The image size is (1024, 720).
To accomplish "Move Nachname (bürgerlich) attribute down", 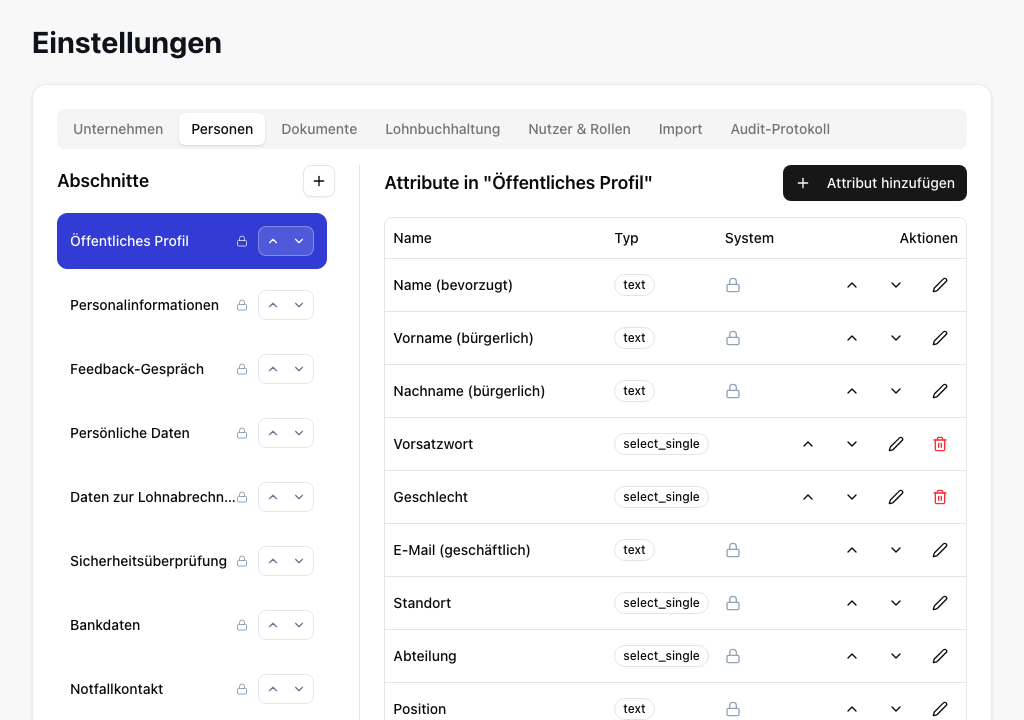I will (896, 391).
